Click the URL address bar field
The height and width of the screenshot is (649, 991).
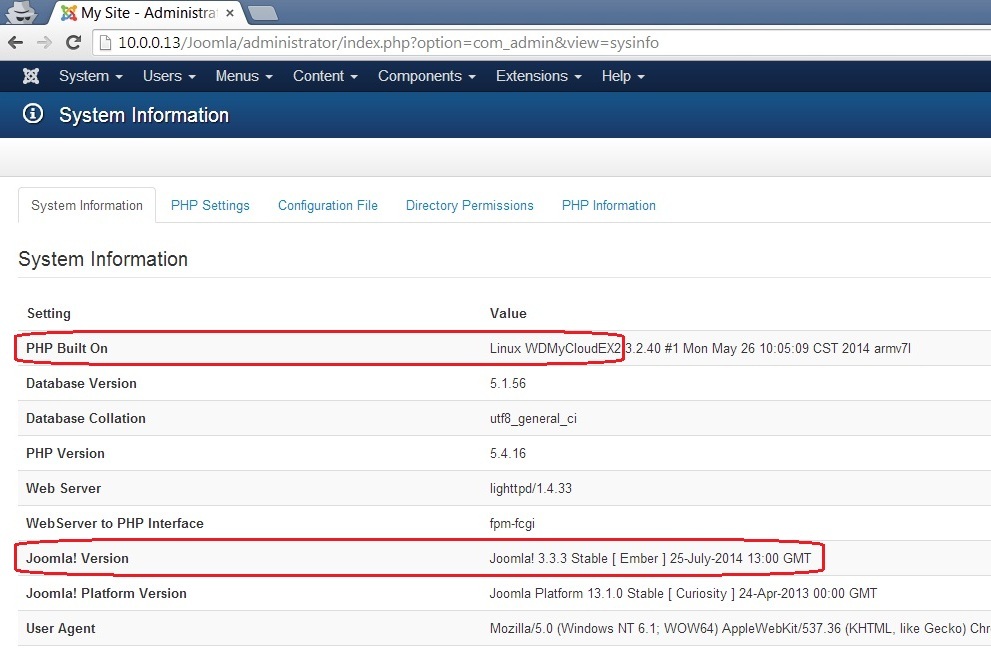(544, 42)
